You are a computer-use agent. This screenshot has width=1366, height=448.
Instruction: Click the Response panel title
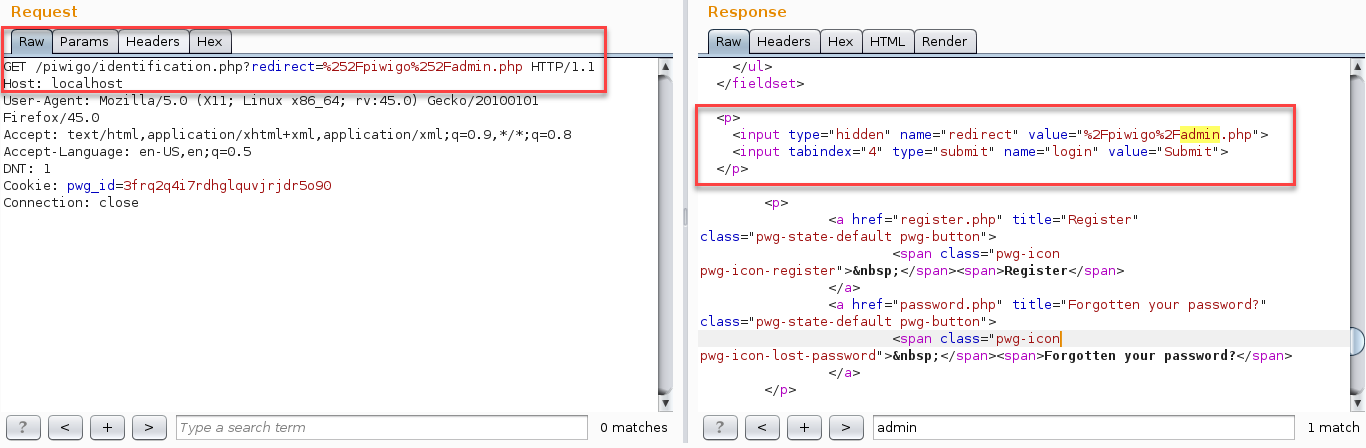(747, 12)
